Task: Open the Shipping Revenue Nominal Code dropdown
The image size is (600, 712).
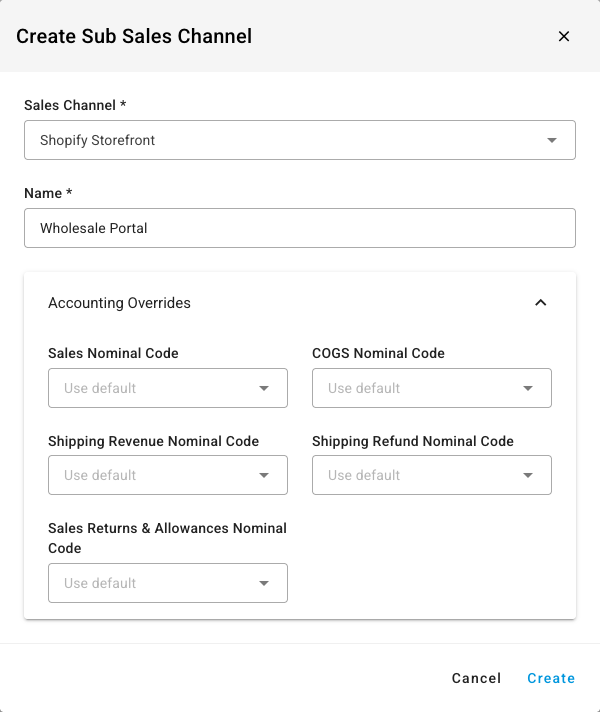Action: 168,475
